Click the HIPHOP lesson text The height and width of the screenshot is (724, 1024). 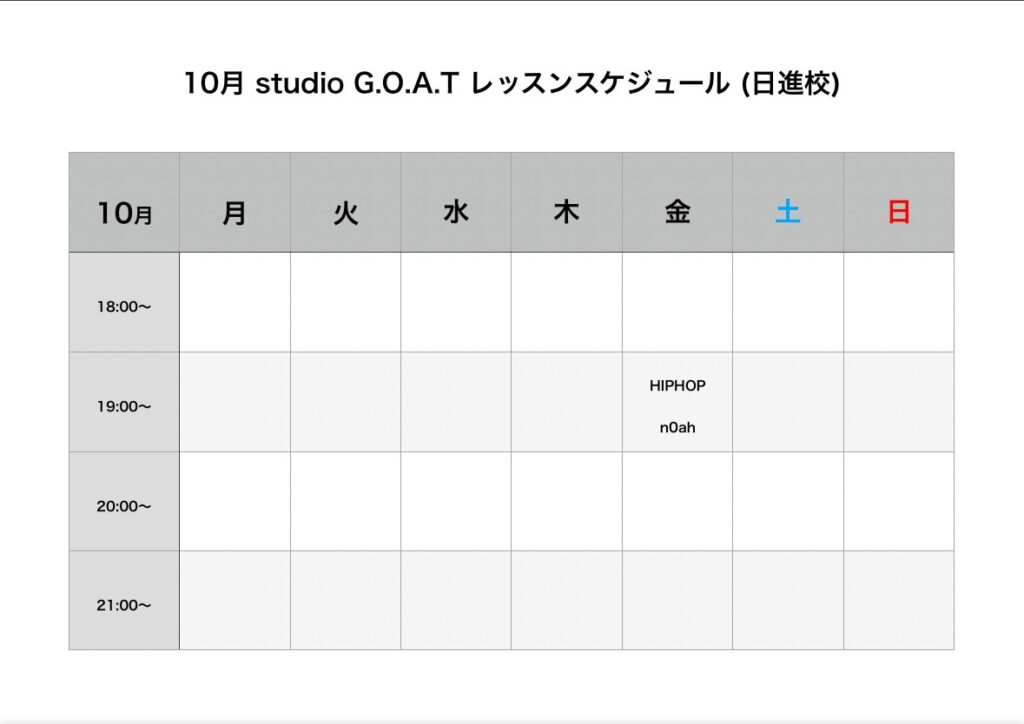coord(677,386)
